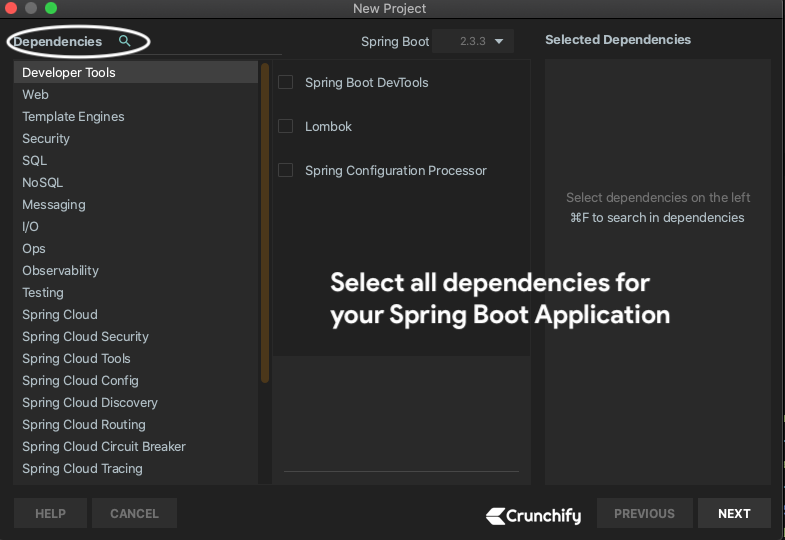
Task: Click the dependencies search magnifier icon
Action: [125, 41]
